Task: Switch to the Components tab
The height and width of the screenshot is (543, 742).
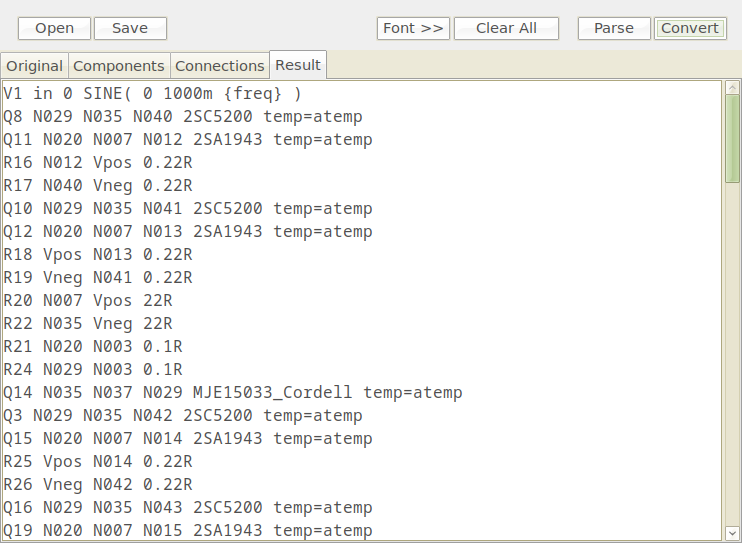Action: 119,66
